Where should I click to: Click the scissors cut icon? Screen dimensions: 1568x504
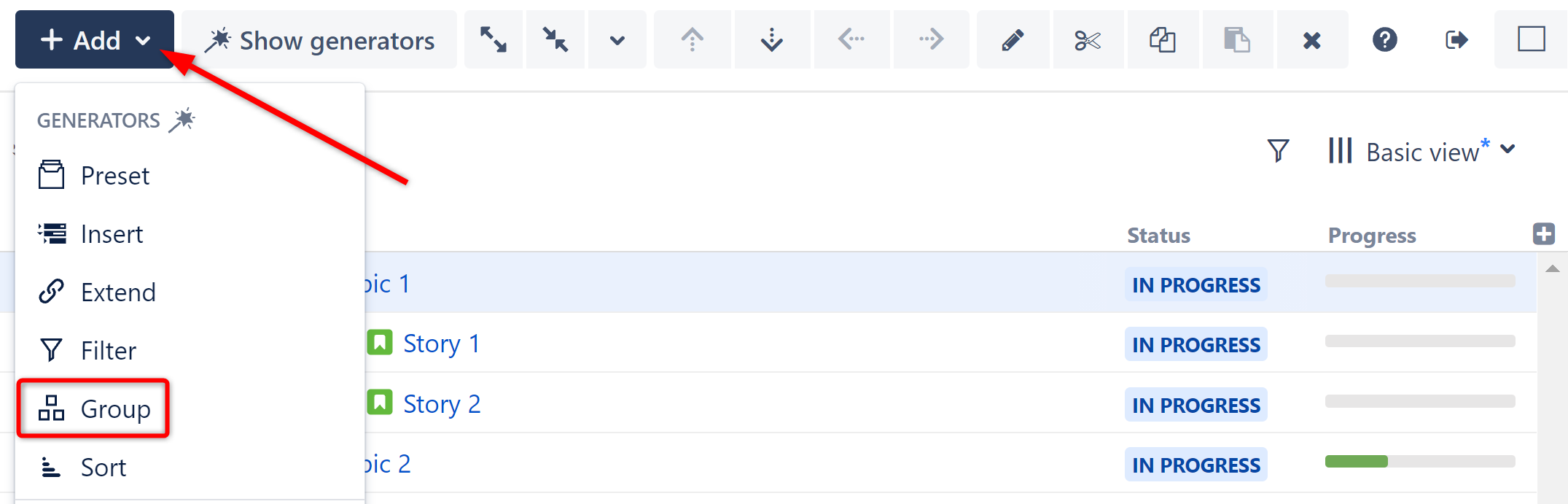[x=1088, y=39]
